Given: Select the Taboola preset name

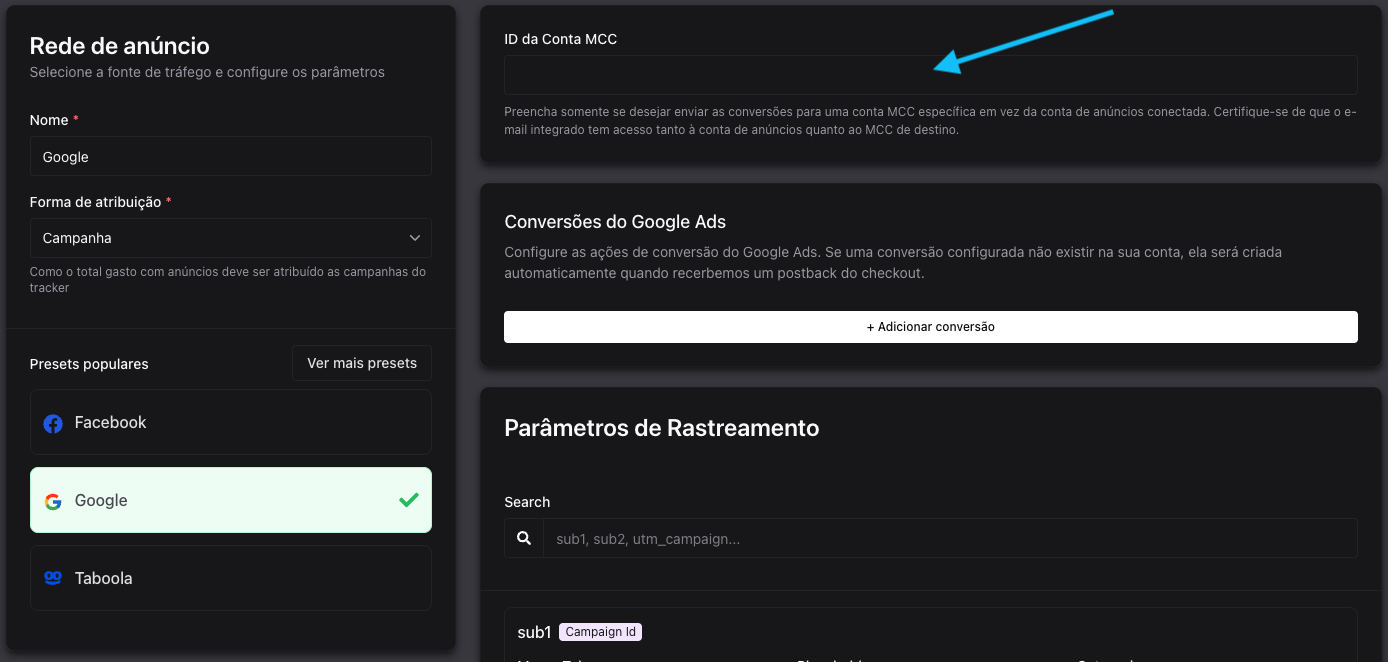Looking at the screenshot, I should 103,579.
